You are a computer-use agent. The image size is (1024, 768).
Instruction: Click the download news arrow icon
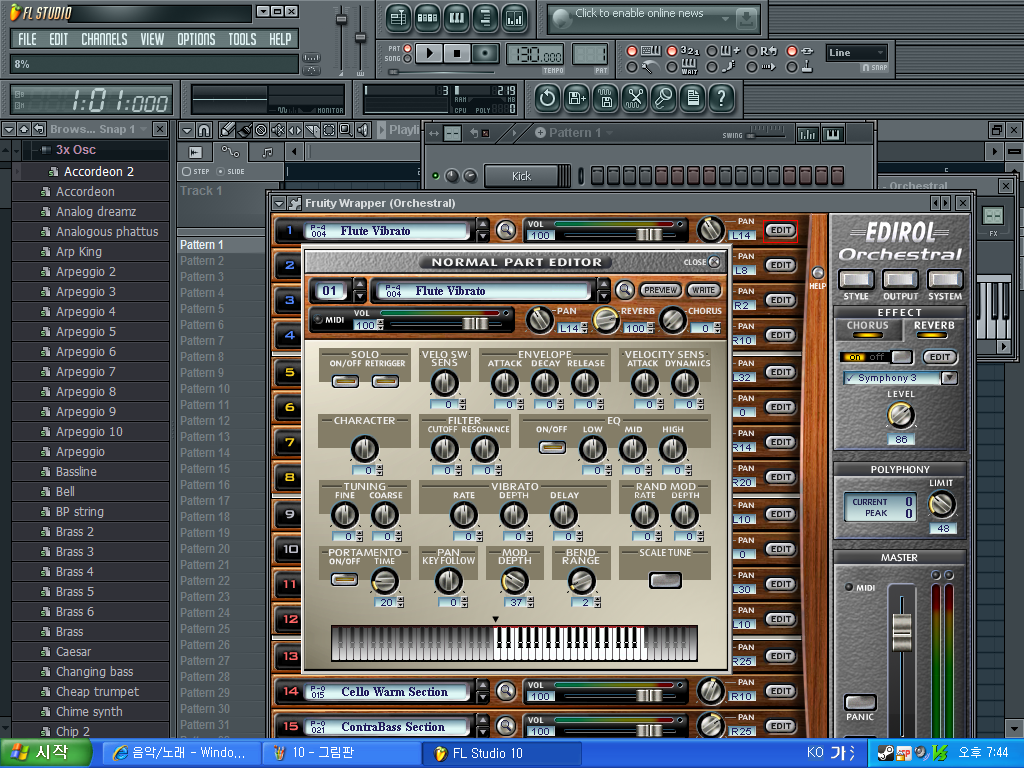[x=745, y=19]
